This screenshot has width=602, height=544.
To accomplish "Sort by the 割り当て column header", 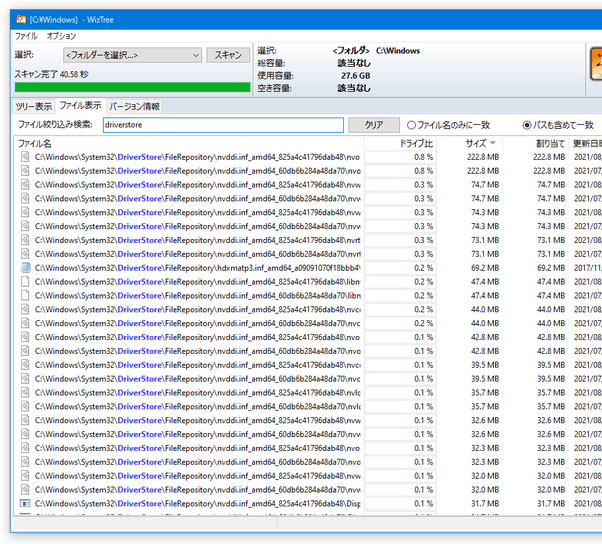I will (x=536, y=144).
